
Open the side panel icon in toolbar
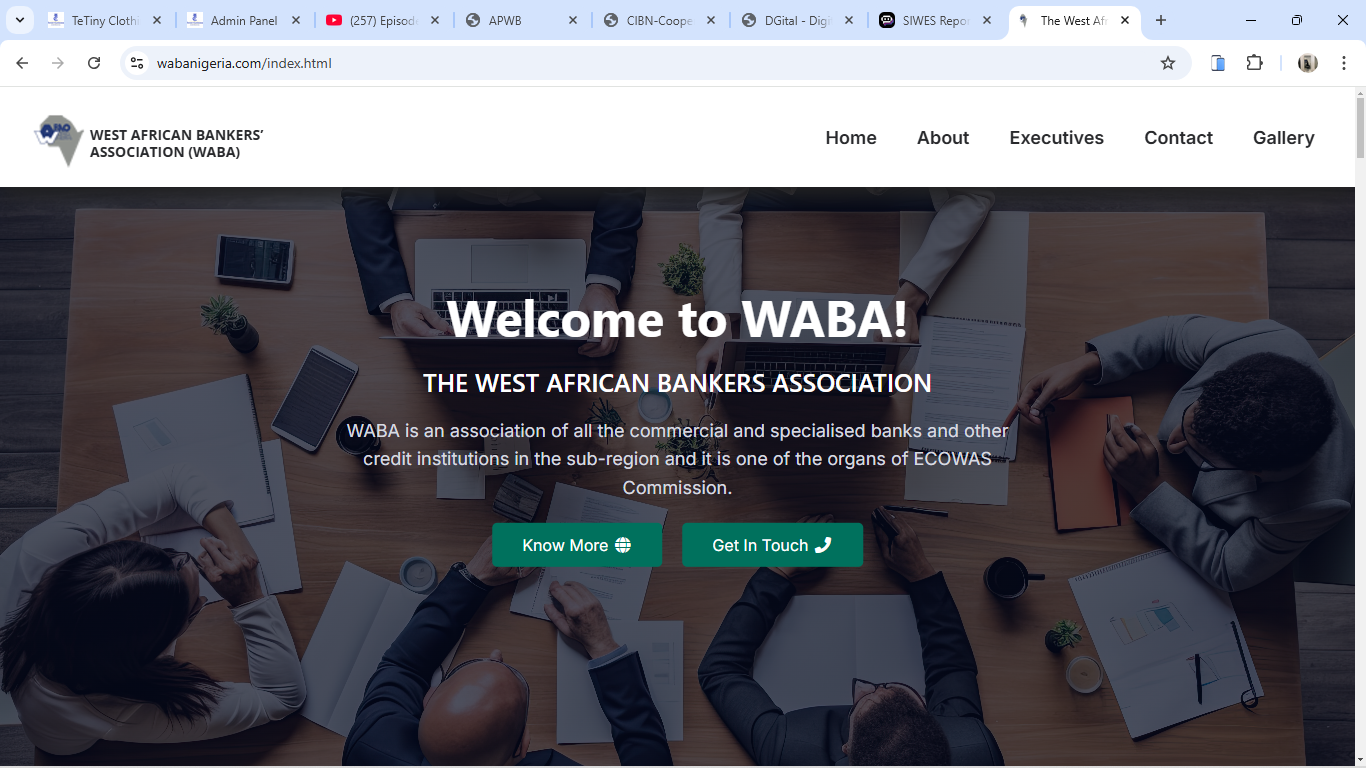[x=1218, y=63]
